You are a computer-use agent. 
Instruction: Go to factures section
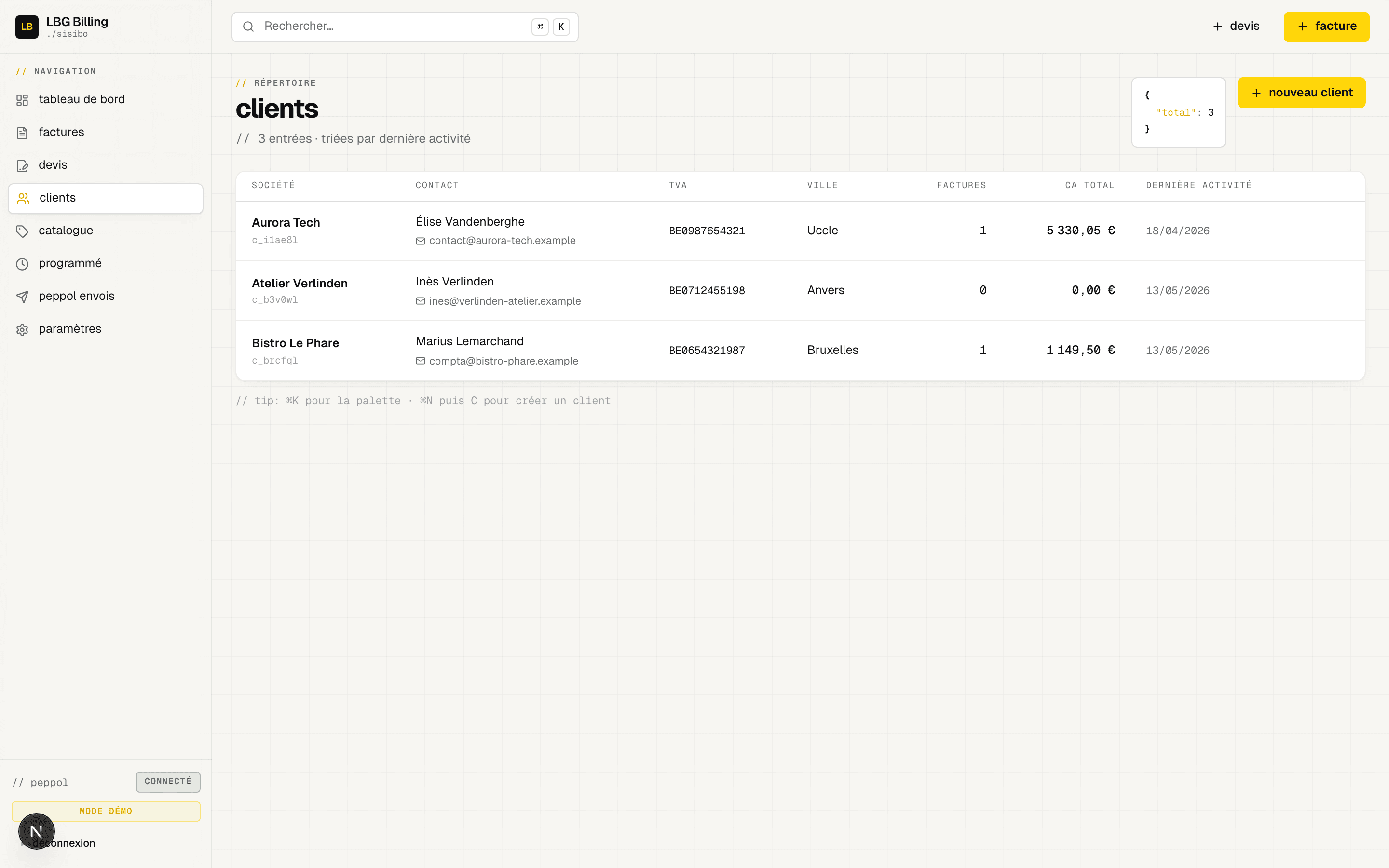106,132
